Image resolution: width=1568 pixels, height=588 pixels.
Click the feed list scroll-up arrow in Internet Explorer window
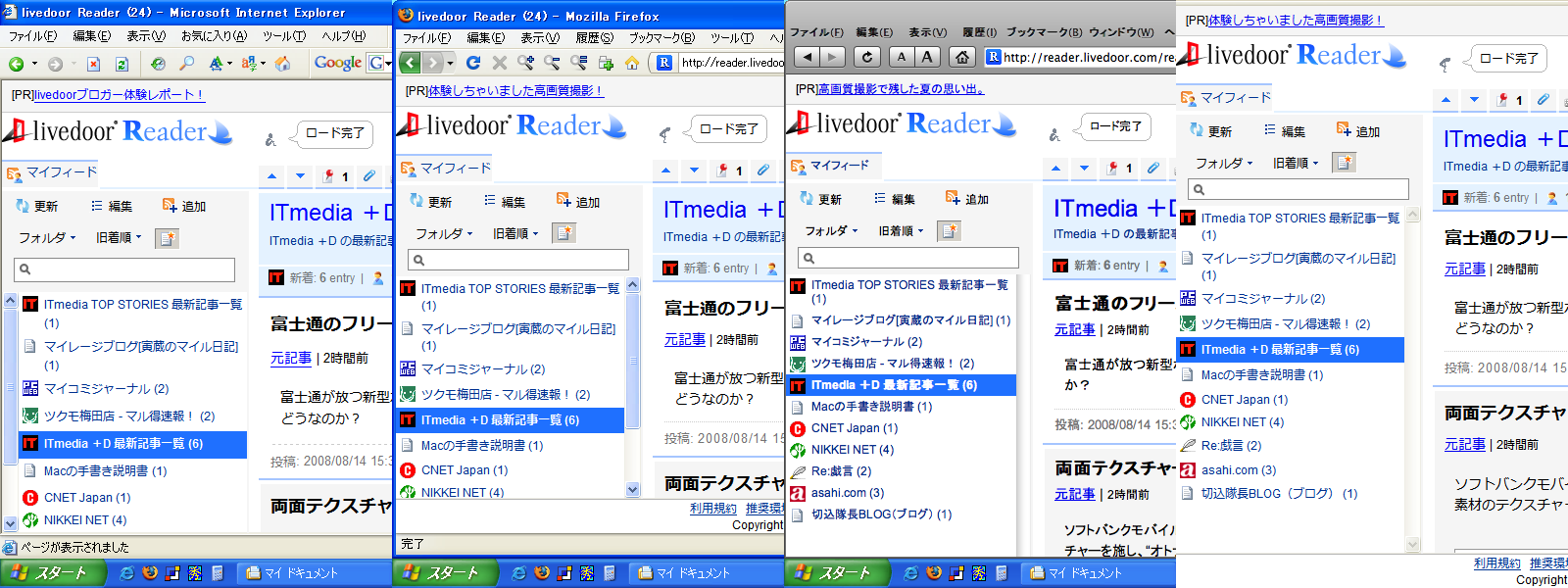10,302
